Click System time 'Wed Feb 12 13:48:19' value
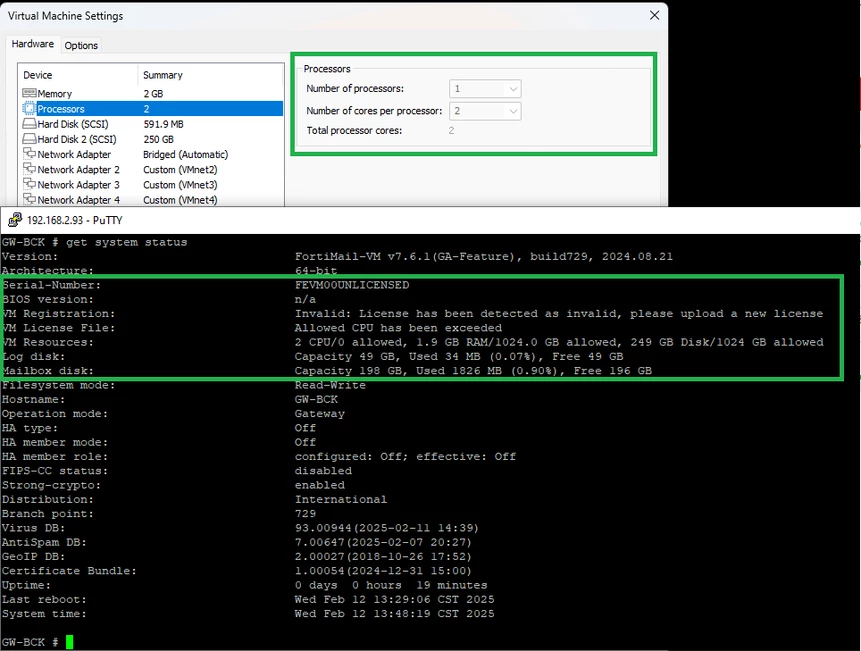The height and width of the screenshot is (651, 861). [x=394, y=613]
